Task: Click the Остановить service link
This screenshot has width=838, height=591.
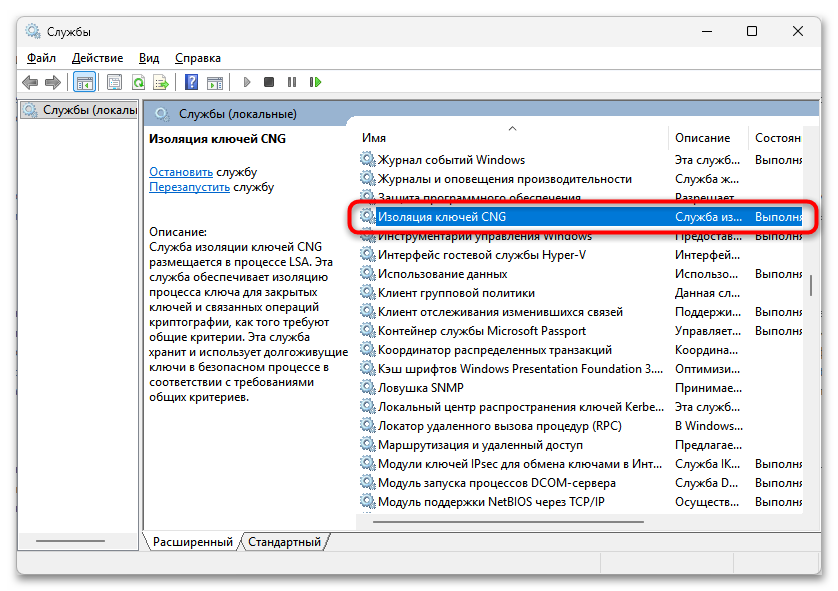Action: tap(181, 172)
